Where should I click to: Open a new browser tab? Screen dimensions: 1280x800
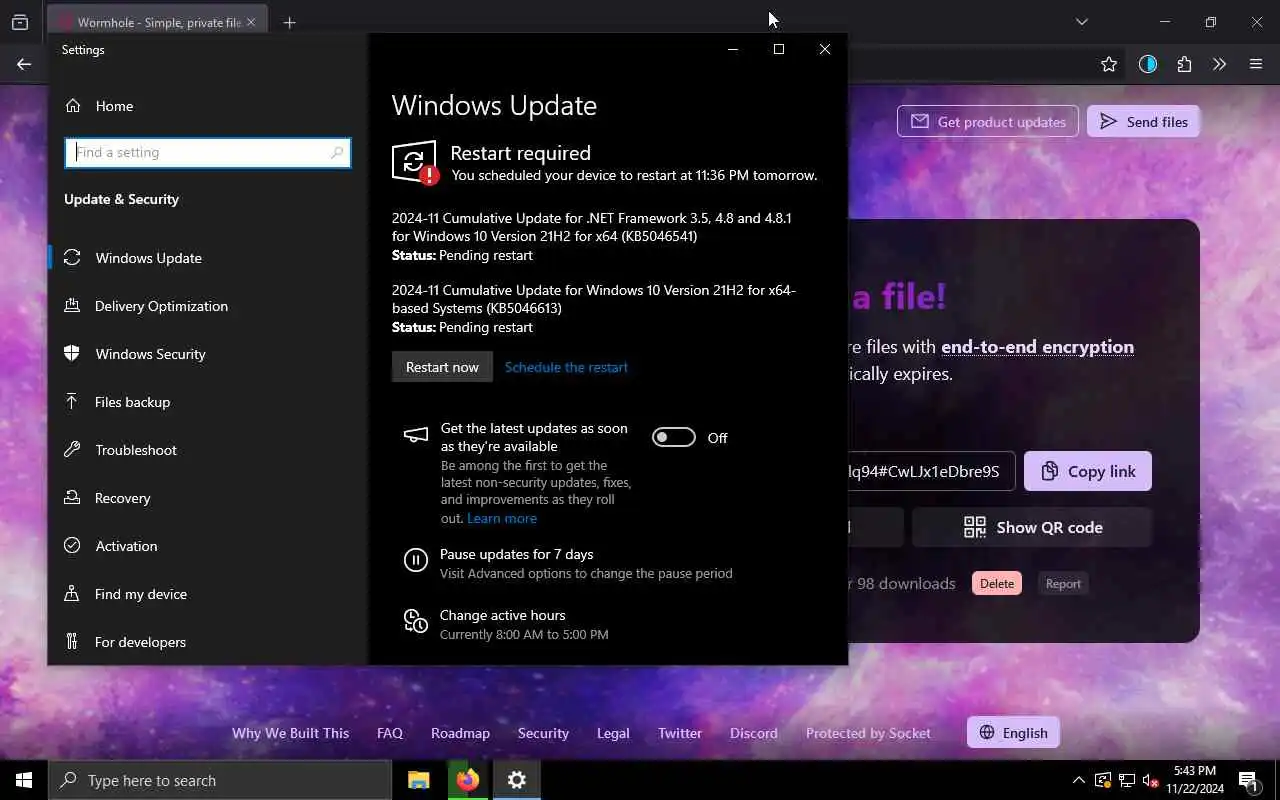point(289,22)
